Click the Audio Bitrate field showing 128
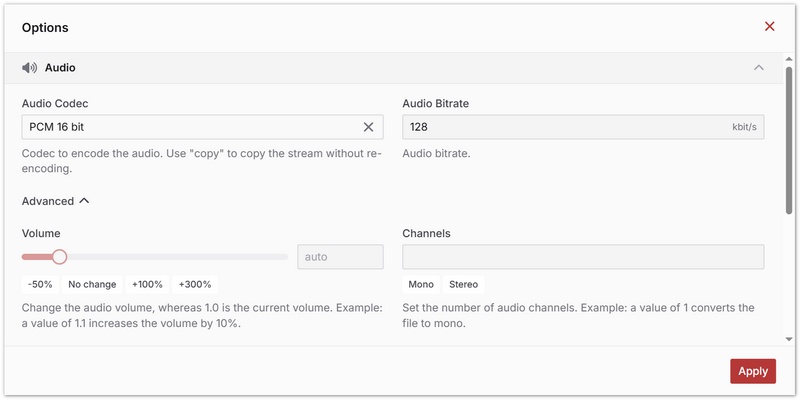 (x=583, y=127)
